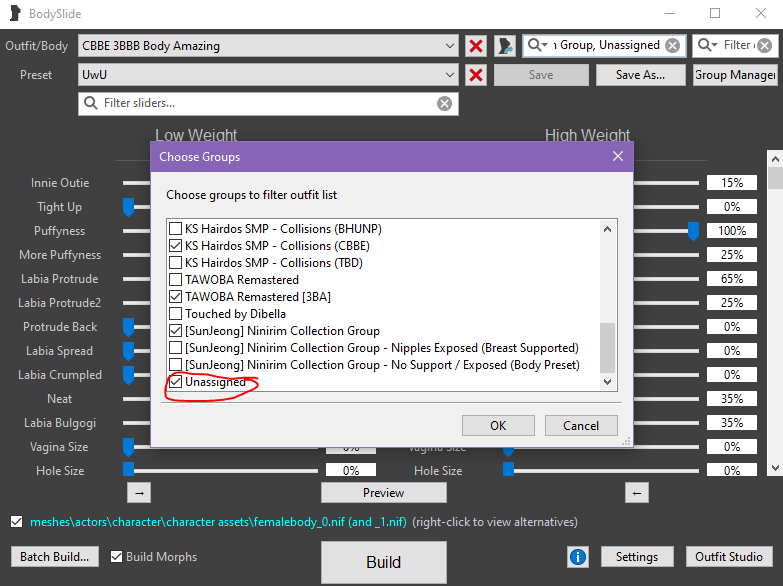
Task: Clear the Filter sliders search box
Action: [444, 103]
